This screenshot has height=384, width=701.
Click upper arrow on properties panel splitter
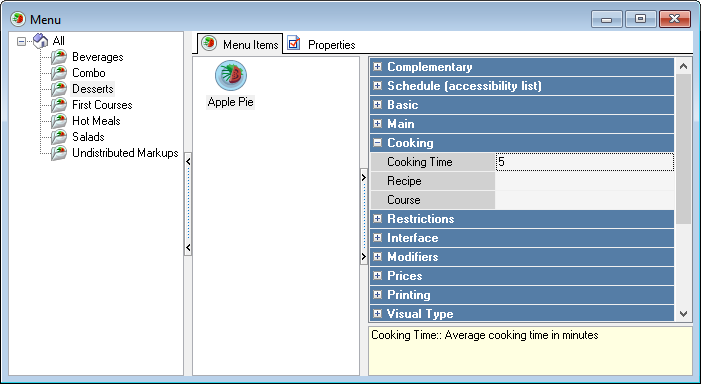pyautogui.click(x=364, y=177)
